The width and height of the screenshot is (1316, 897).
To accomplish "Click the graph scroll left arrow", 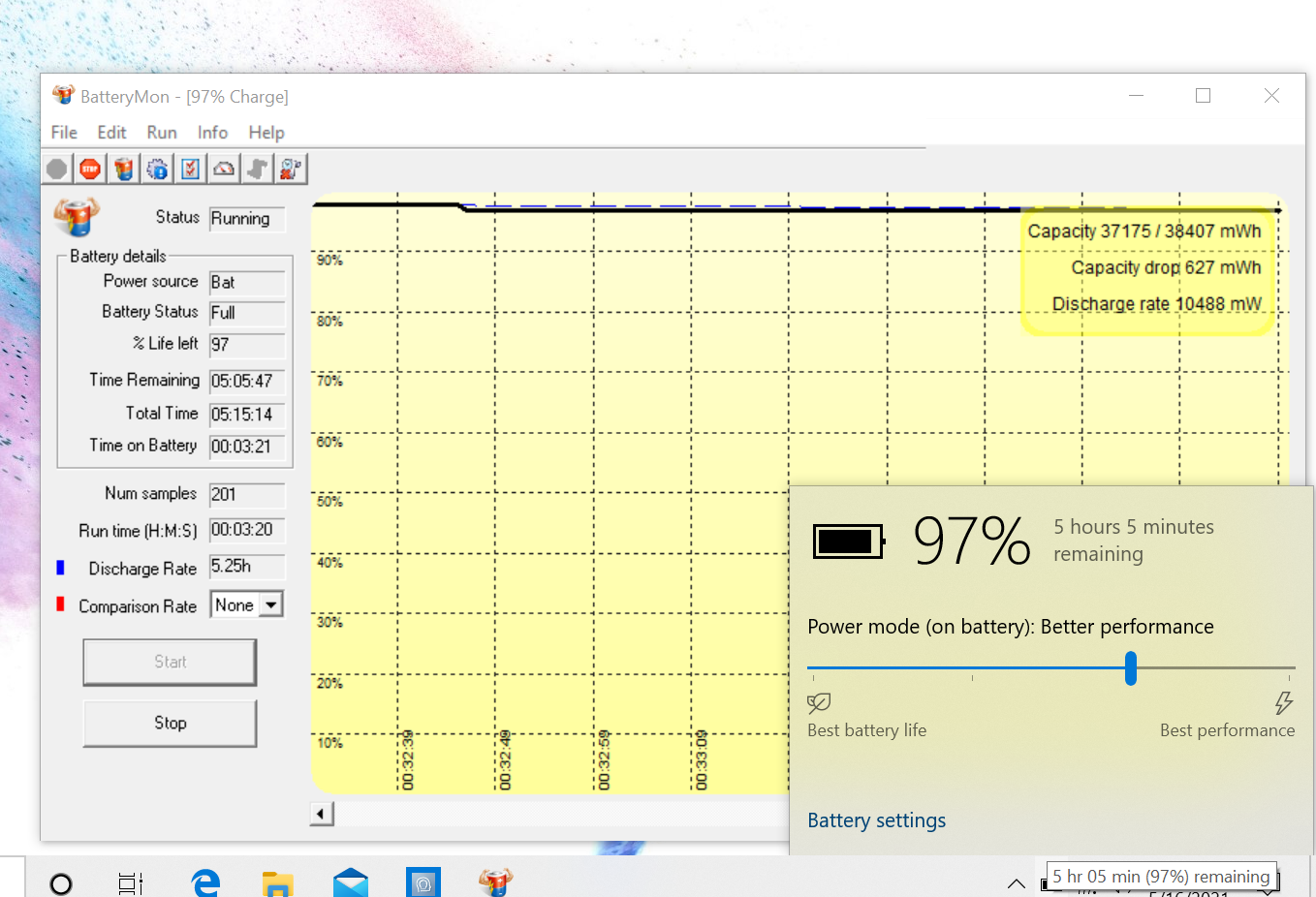I will tap(322, 814).
